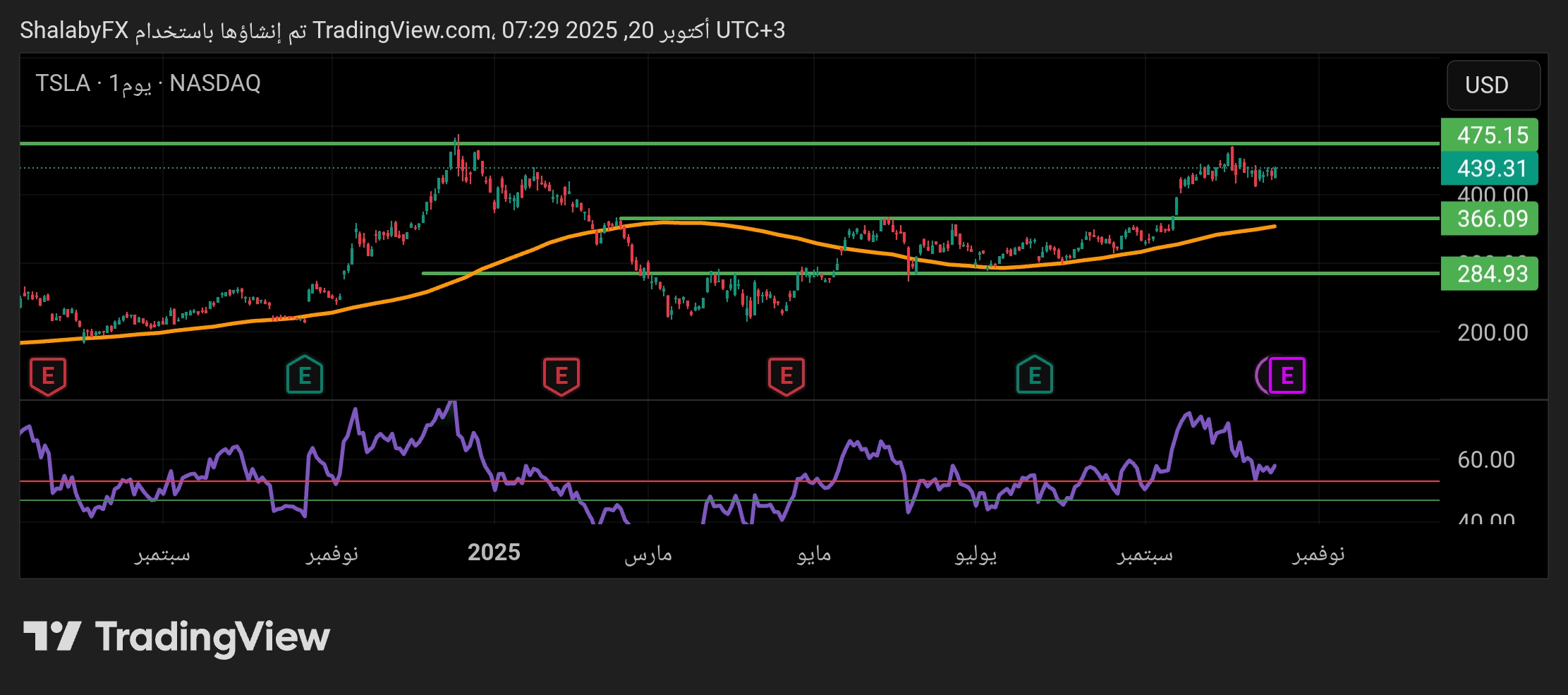The width and height of the screenshot is (1568, 695).
Task: Click the 475.15 resistance price label
Action: [x=1491, y=135]
